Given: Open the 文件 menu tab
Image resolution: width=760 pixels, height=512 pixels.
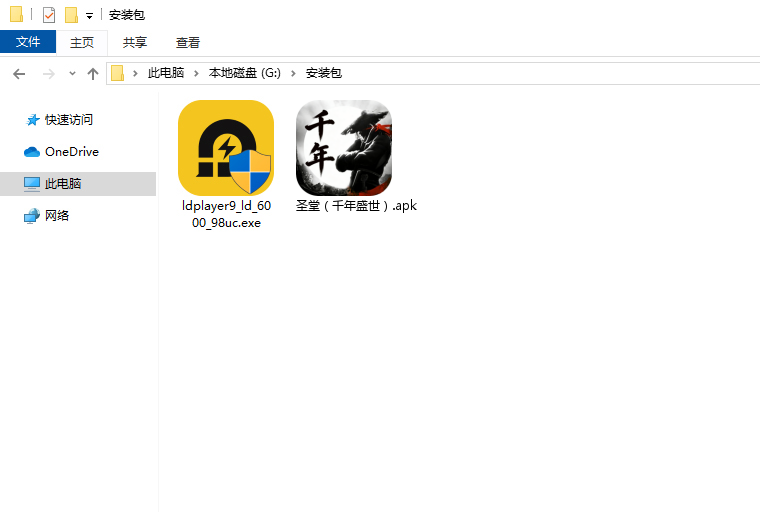Looking at the screenshot, I should point(28,42).
